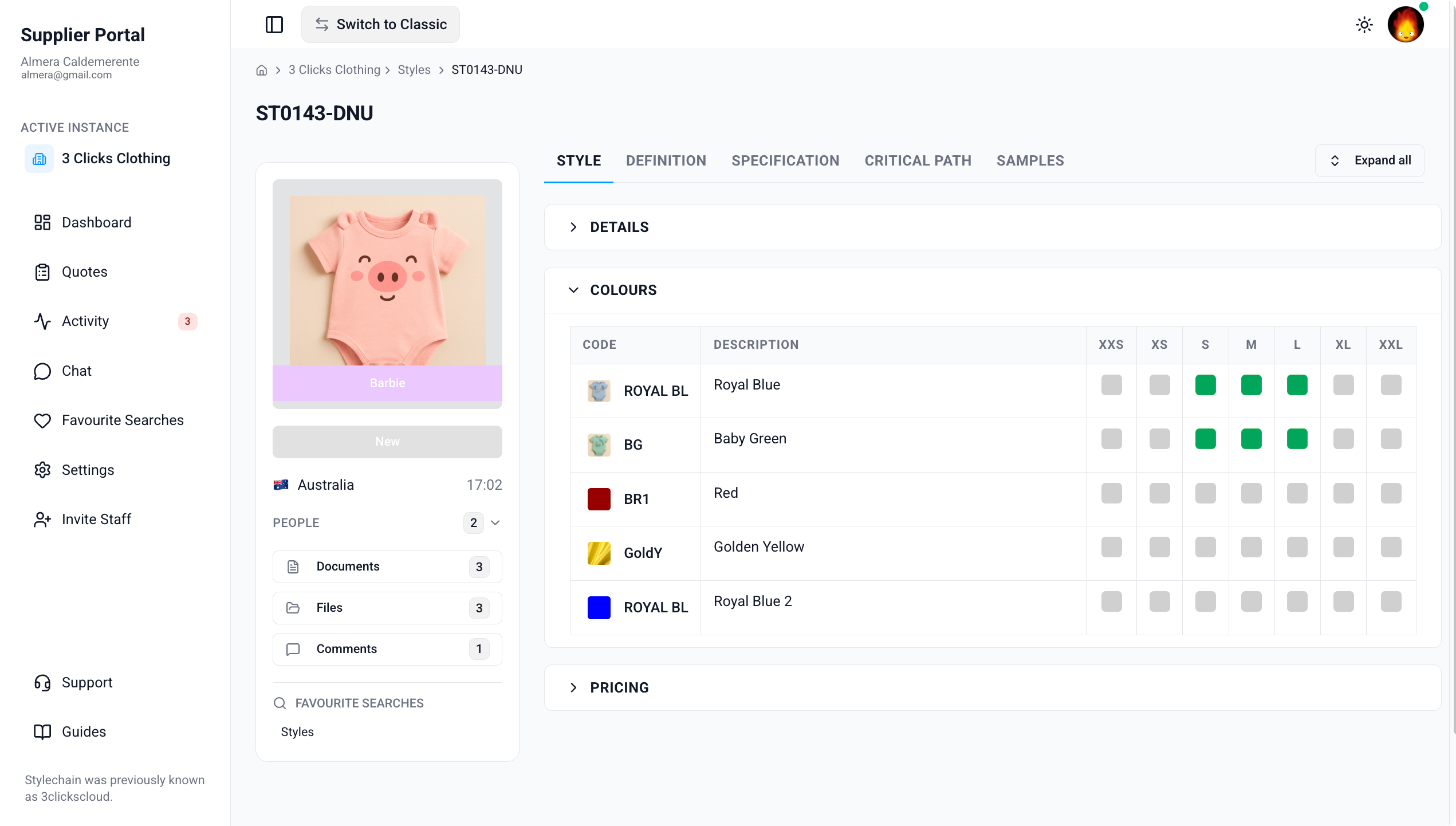The image size is (1456, 826).
Task: Click the Invite Staff person icon
Action: (x=42, y=520)
